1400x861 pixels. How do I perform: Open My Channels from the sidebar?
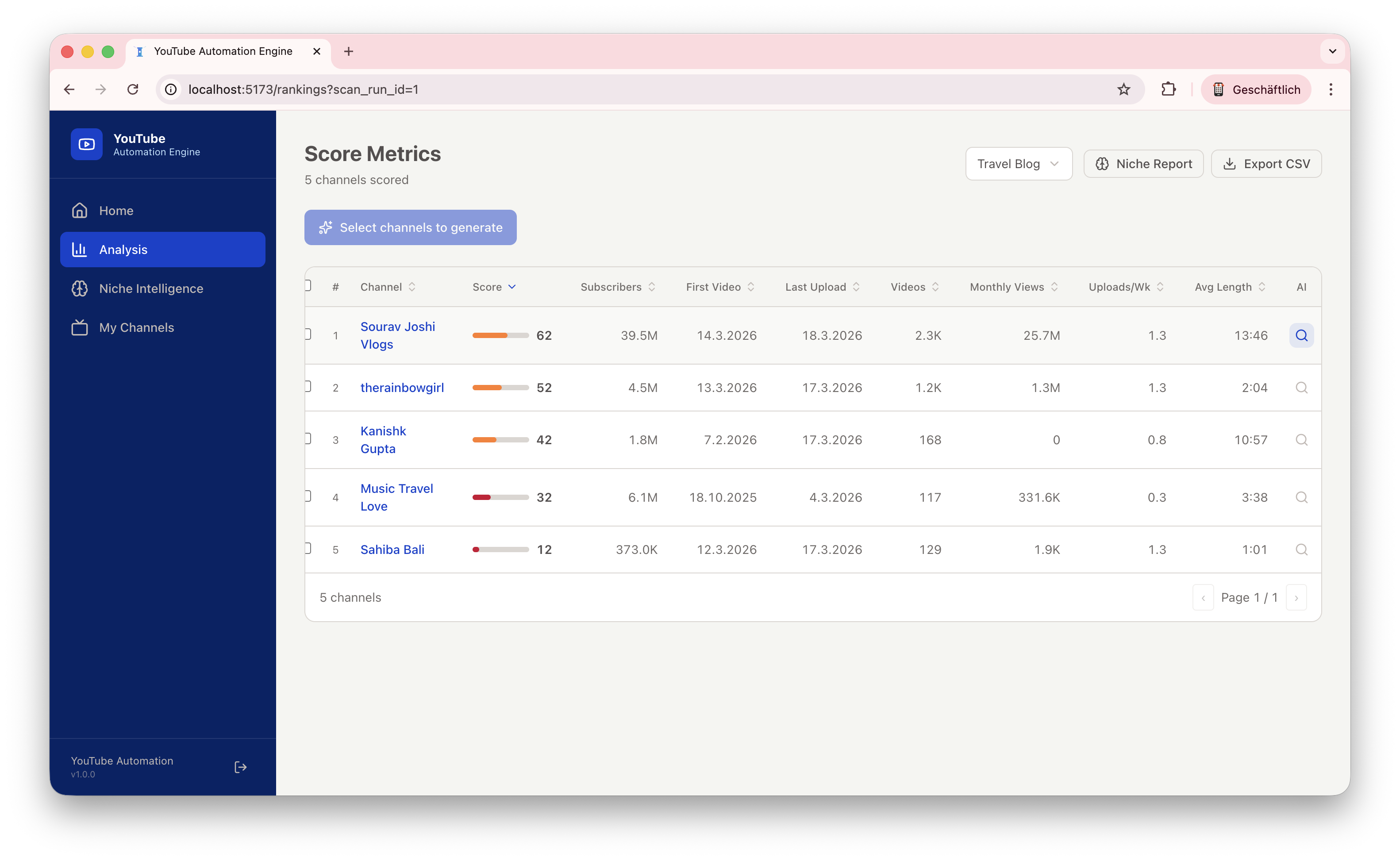click(137, 327)
